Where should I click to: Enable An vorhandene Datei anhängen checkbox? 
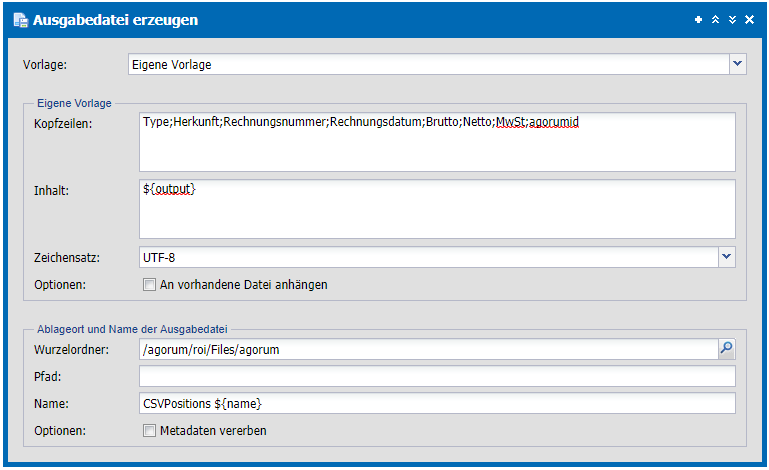click(x=149, y=285)
